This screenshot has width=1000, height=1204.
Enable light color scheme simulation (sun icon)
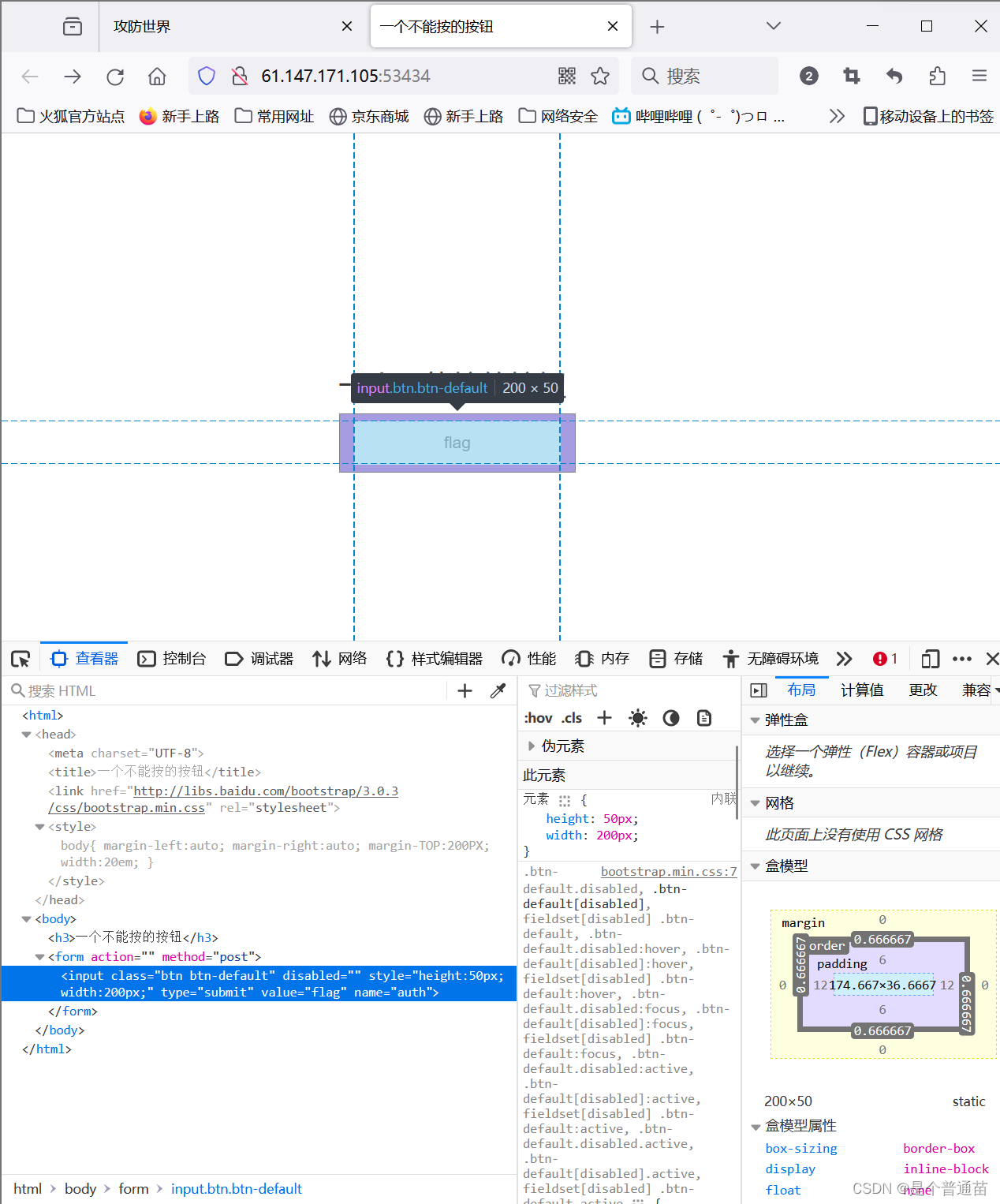pos(637,718)
